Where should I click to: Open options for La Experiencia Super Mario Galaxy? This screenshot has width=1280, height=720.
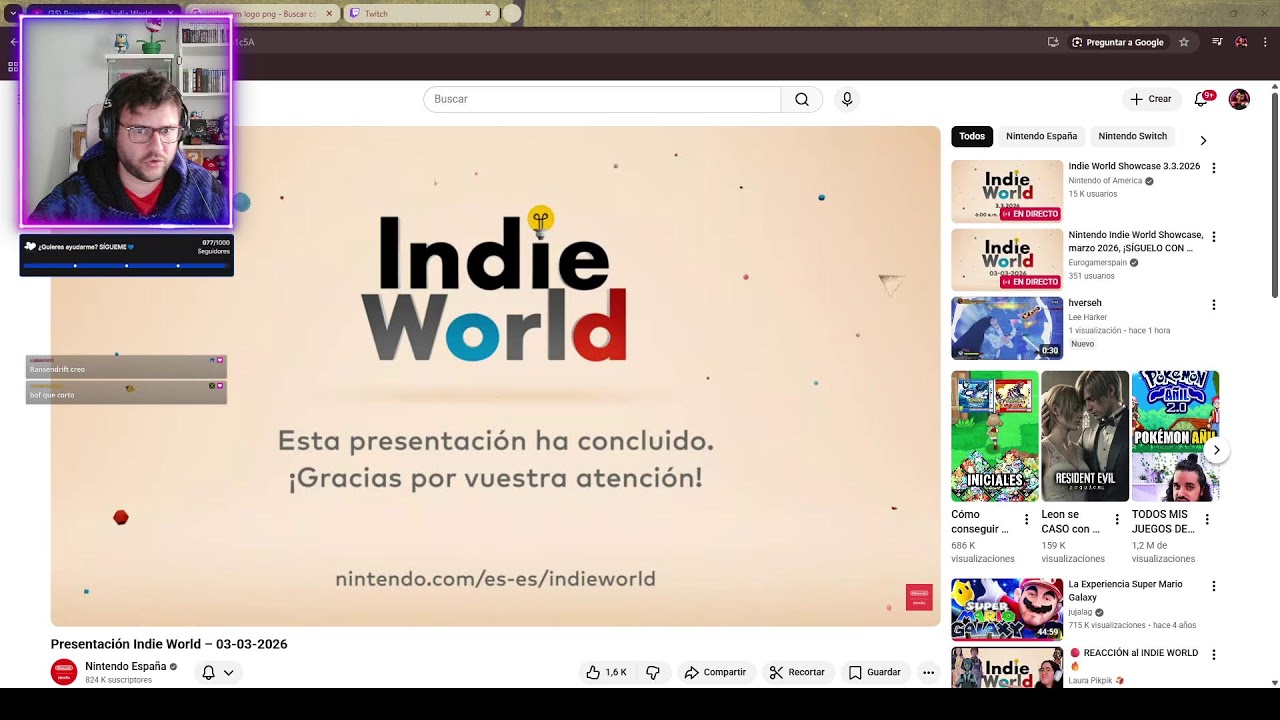(x=1214, y=586)
